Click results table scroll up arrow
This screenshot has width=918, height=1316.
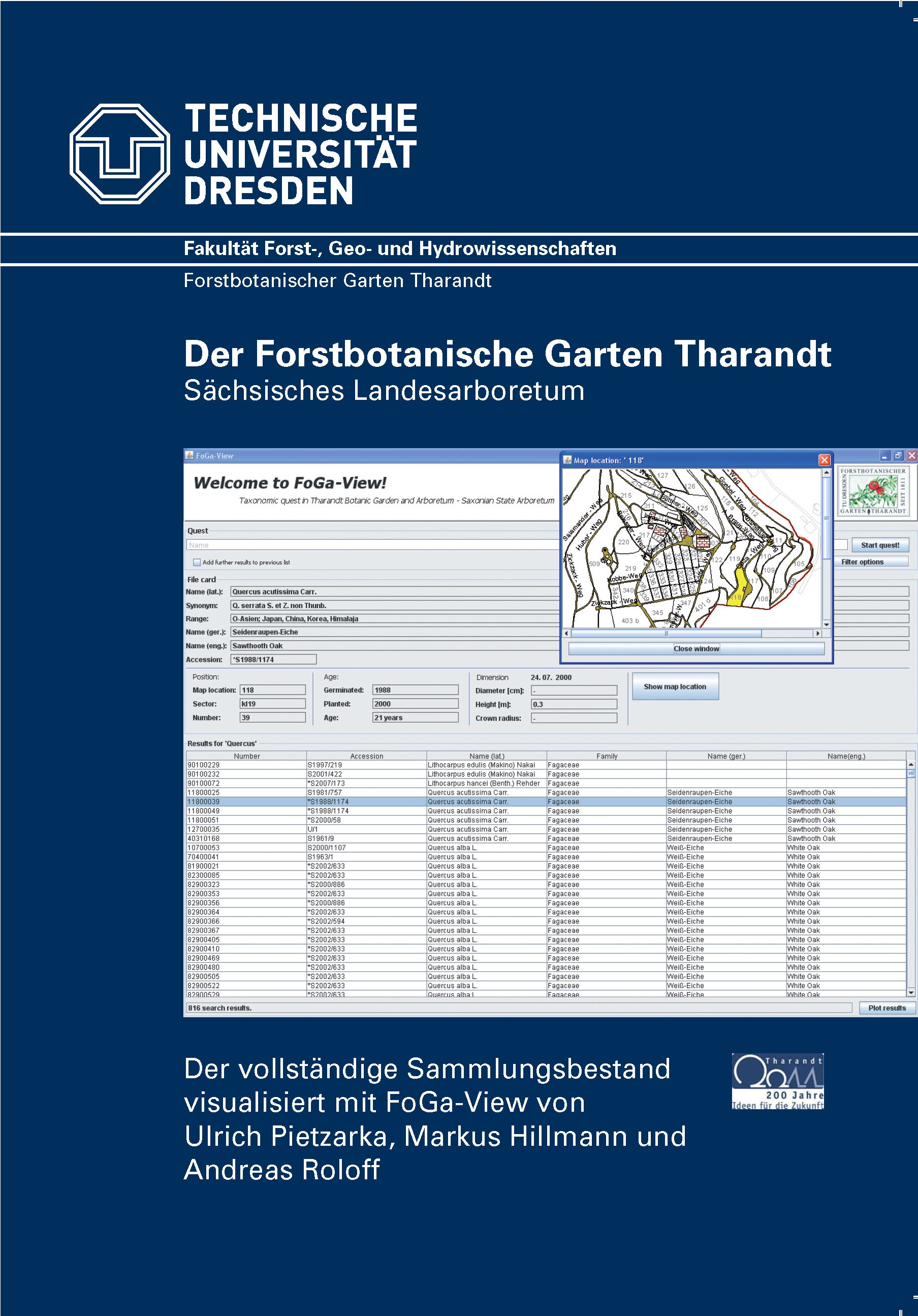pos(911,765)
